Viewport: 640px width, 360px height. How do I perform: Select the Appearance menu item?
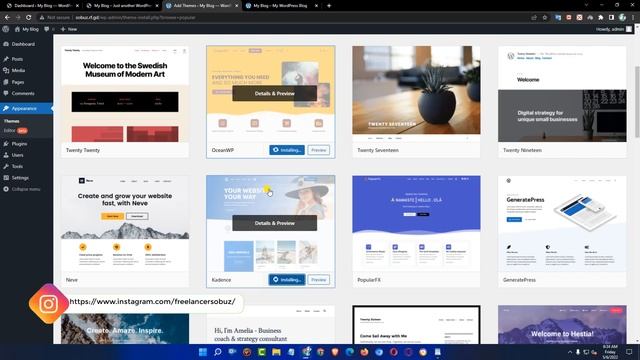26,109
